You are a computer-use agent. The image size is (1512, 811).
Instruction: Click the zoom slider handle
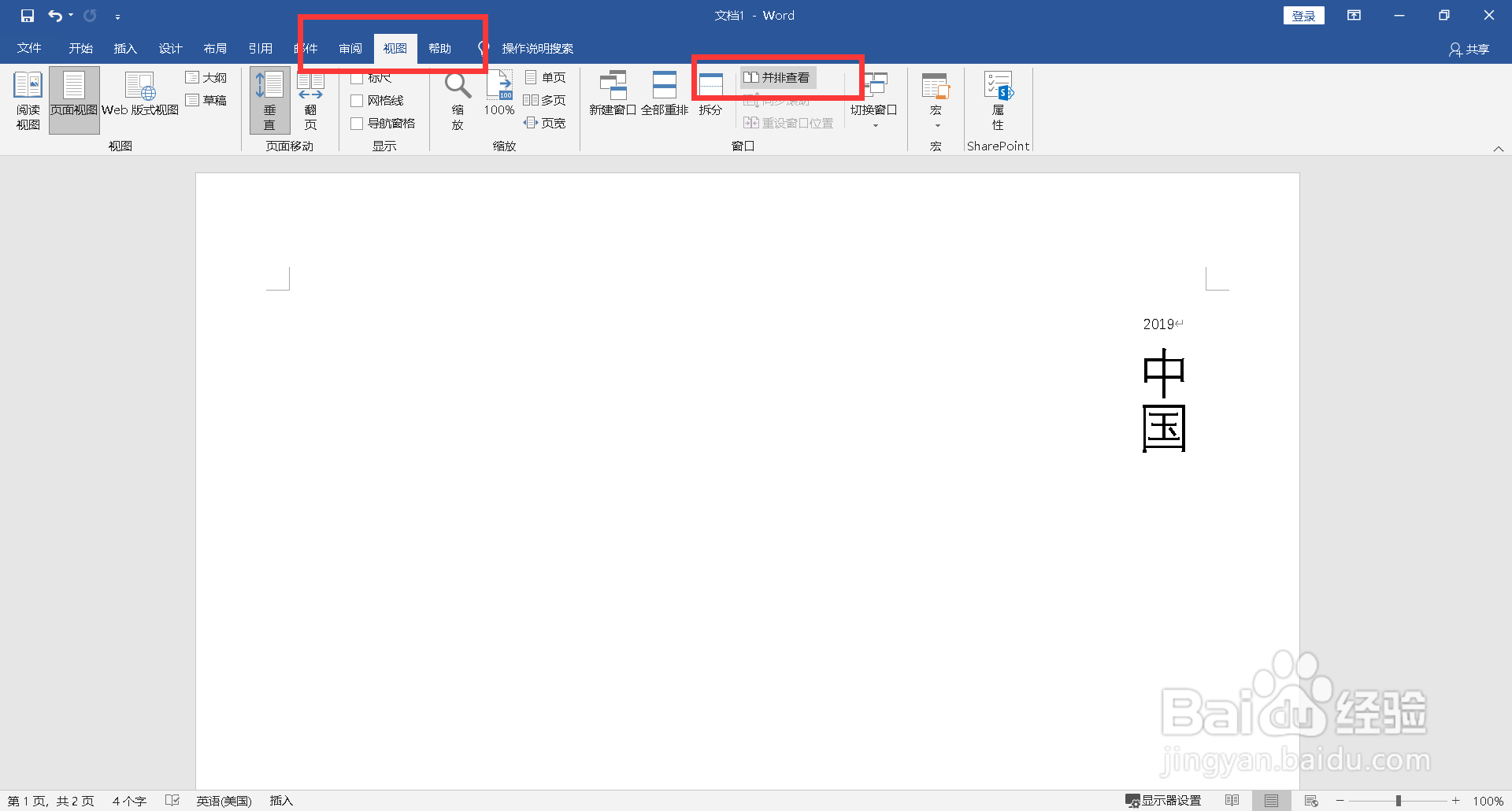(1399, 801)
